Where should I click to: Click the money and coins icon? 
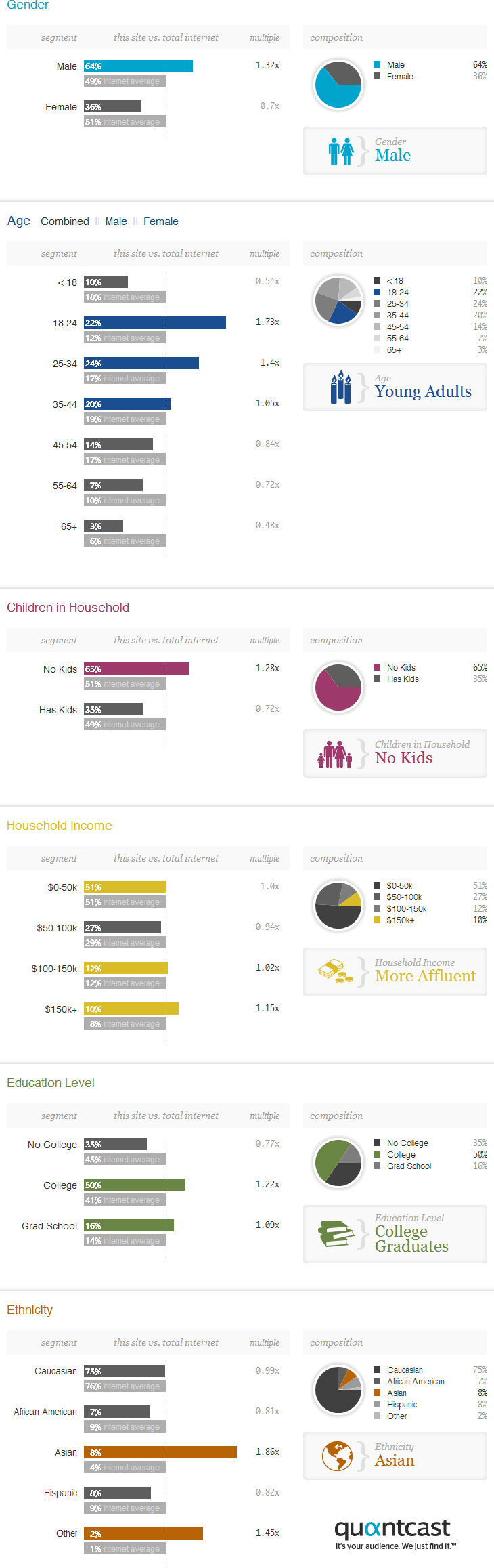point(336,971)
